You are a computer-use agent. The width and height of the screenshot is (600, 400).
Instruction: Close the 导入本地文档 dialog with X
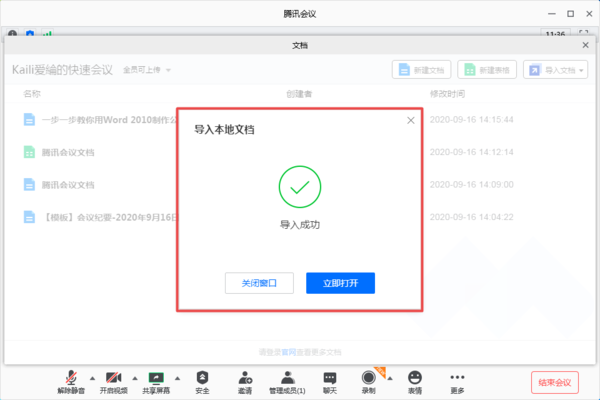pos(411,121)
